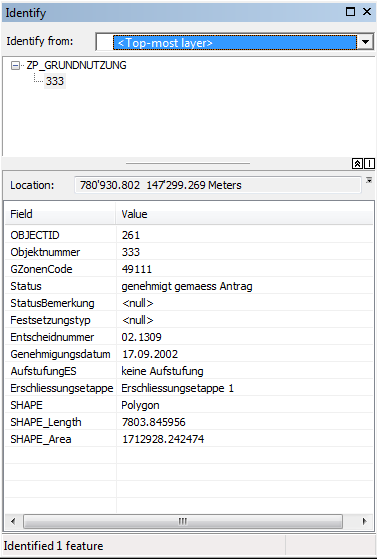The width and height of the screenshot is (377, 559).
Task: Select the value Erschliessungsetappe 1
Action: (178, 388)
